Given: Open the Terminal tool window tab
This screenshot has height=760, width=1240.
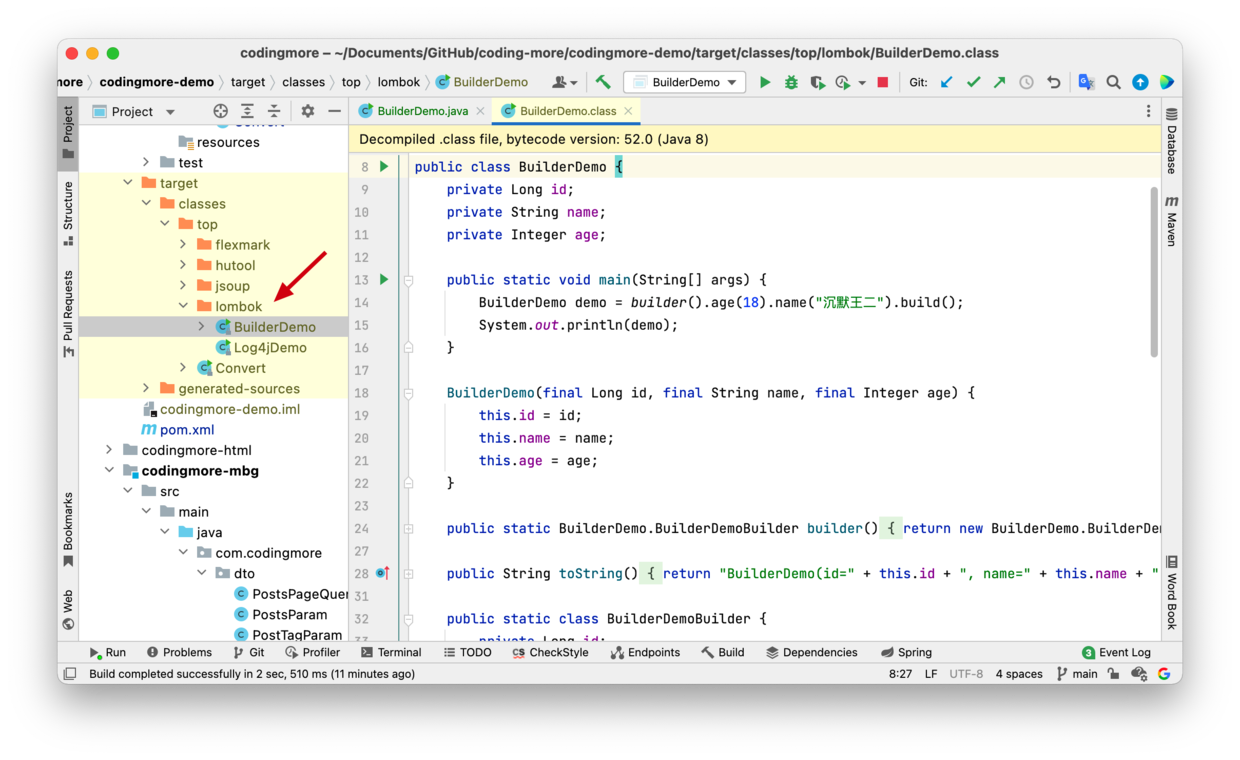Looking at the screenshot, I should (x=391, y=652).
